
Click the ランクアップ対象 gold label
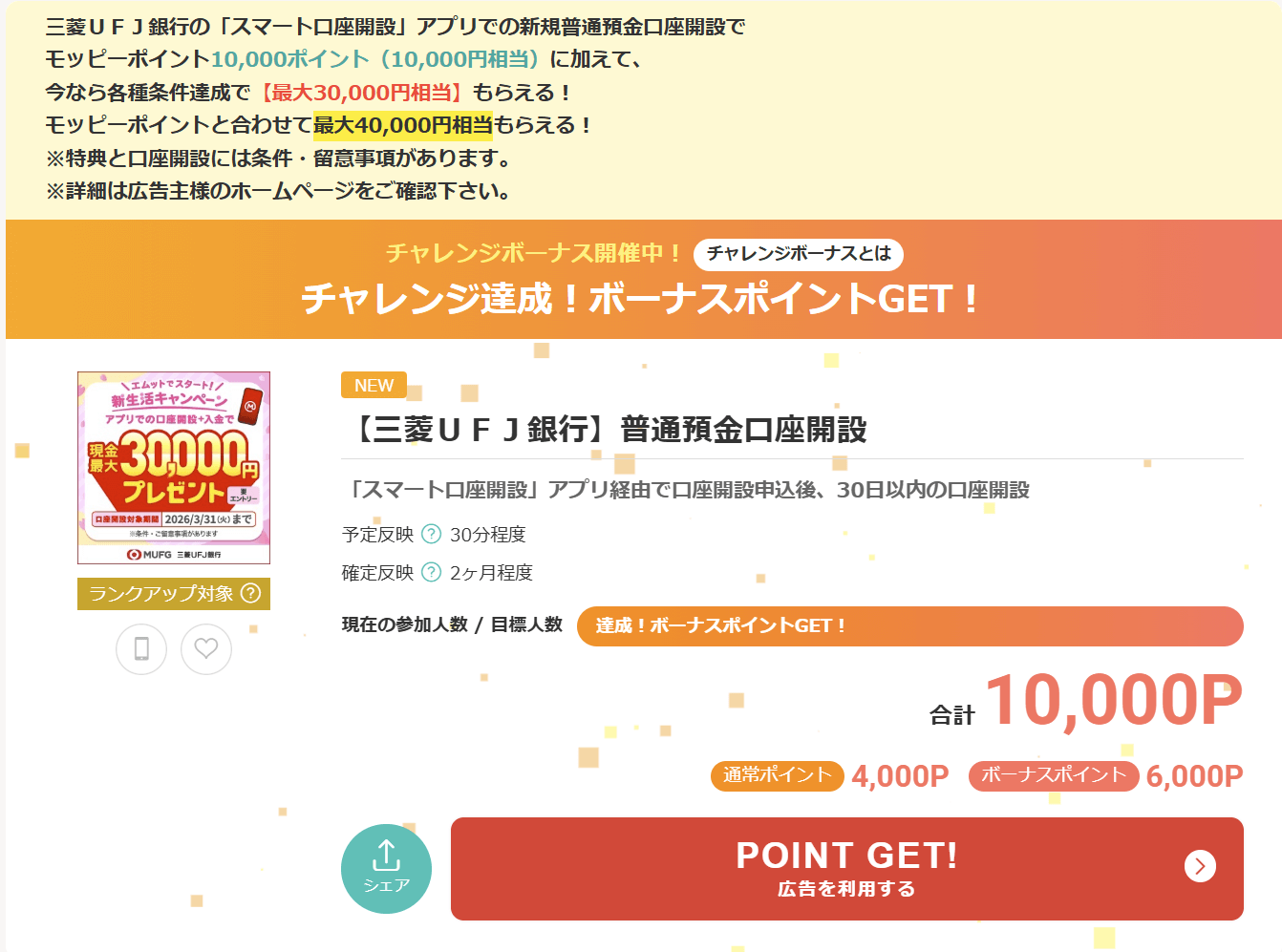[x=160, y=594]
